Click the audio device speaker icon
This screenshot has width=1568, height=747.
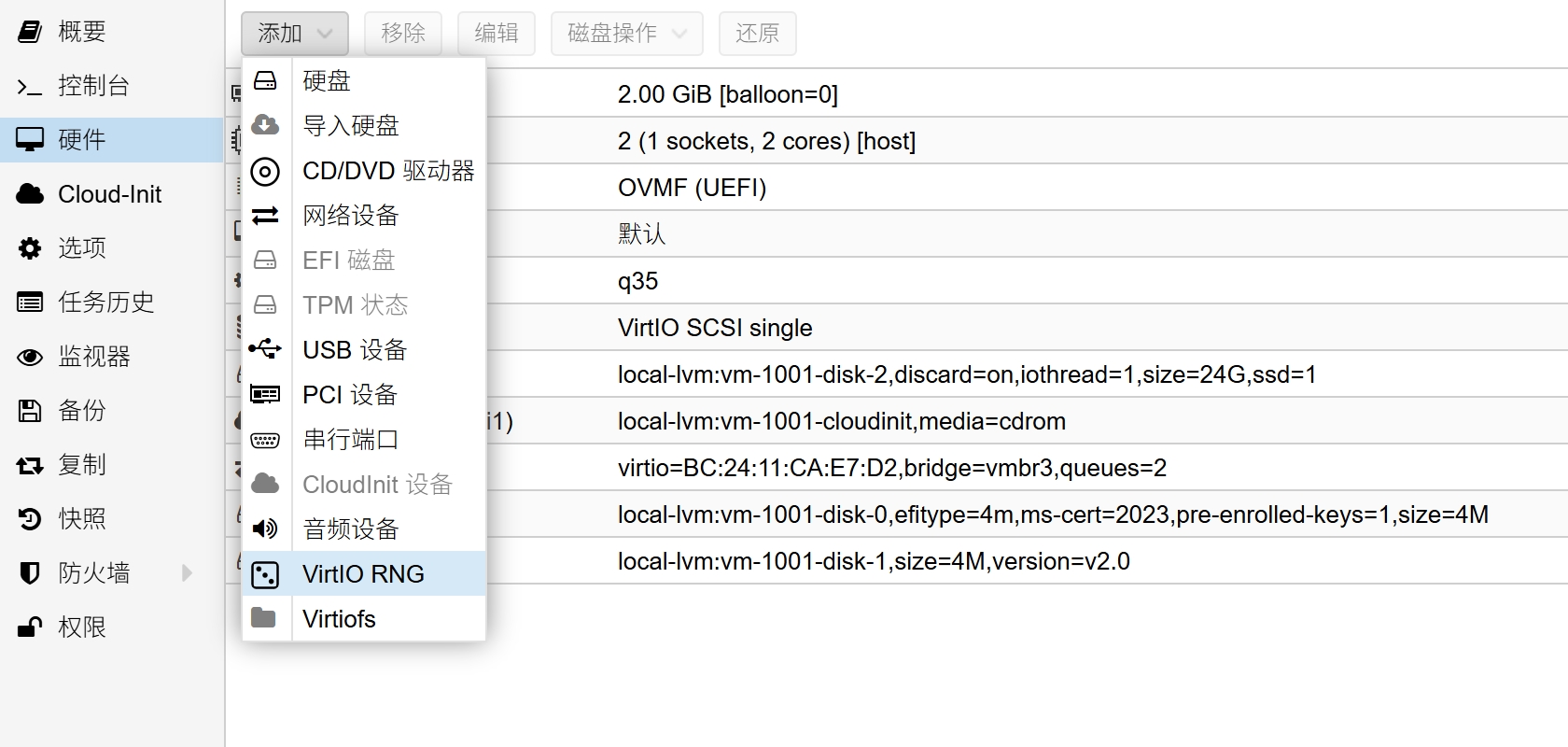265,529
